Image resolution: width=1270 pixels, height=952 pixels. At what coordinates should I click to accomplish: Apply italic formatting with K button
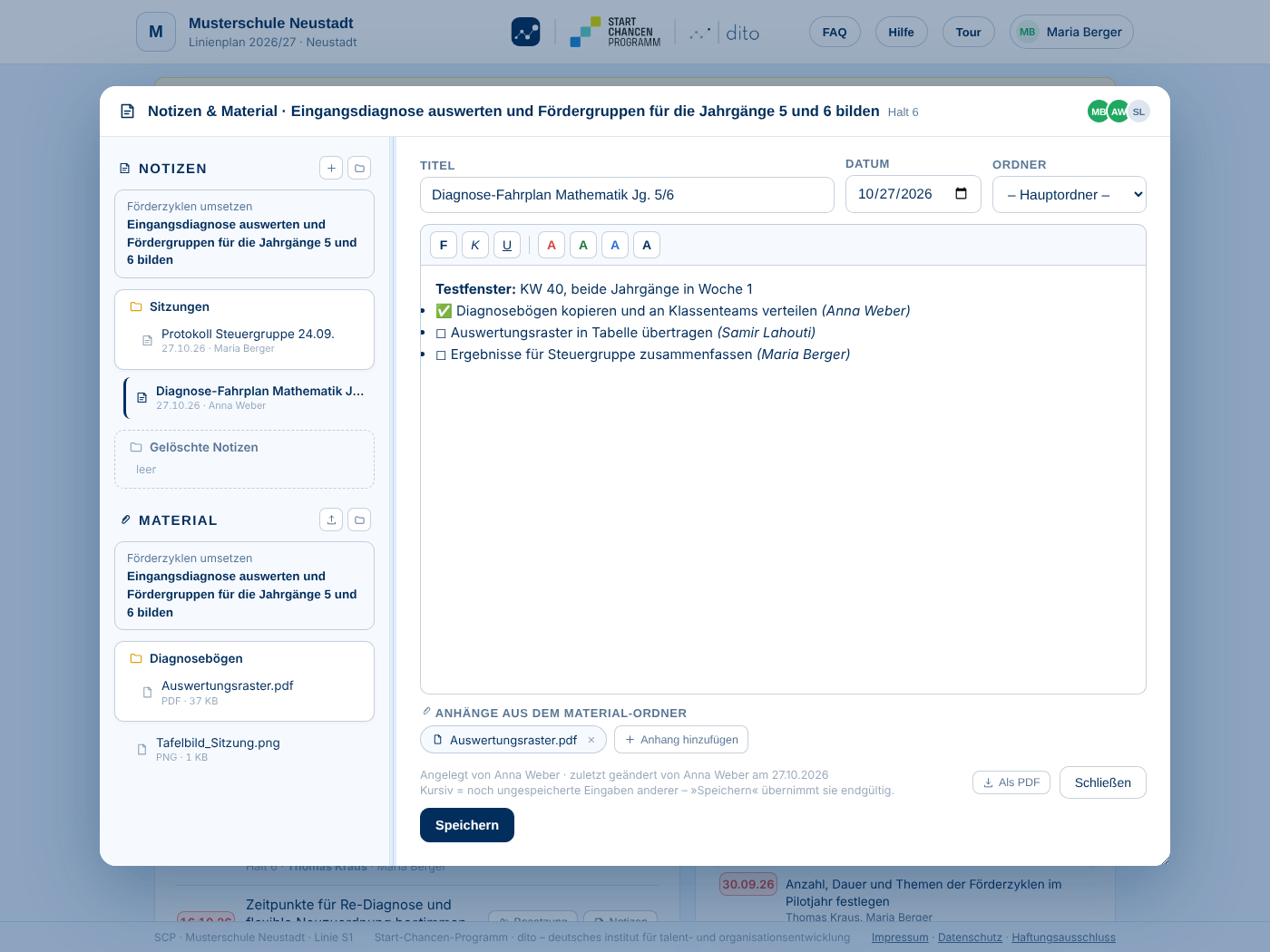[x=475, y=245]
